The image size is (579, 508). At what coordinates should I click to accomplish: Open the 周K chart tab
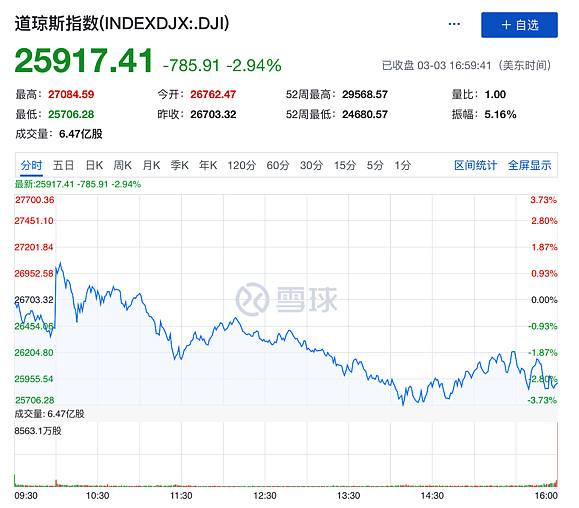pos(123,165)
